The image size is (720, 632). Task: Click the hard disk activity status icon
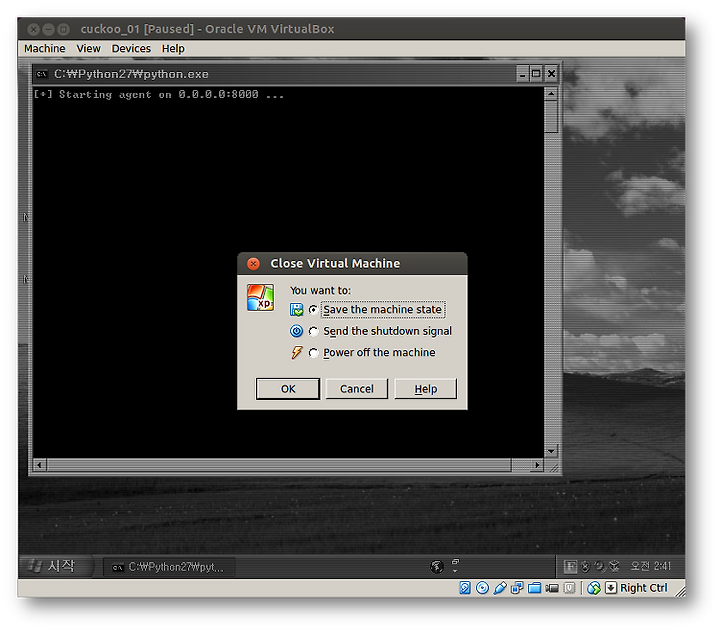pyautogui.click(x=465, y=587)
